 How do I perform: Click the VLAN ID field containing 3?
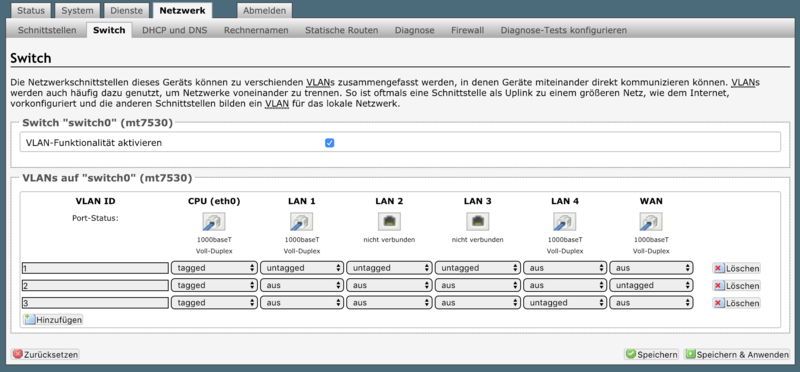[95, 303]
